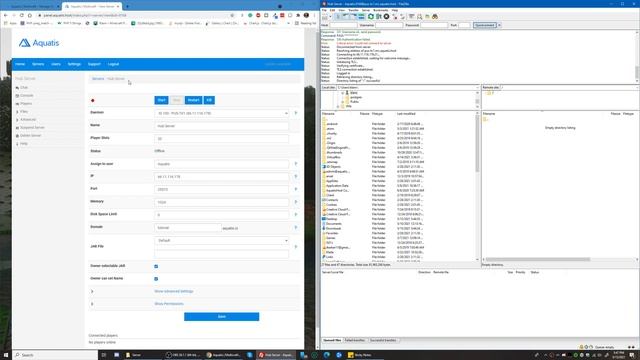The height and width of the screenshot is (360, 640).
Task: Open FileZilla Bookmarks menu
Action: coord(380,10)
